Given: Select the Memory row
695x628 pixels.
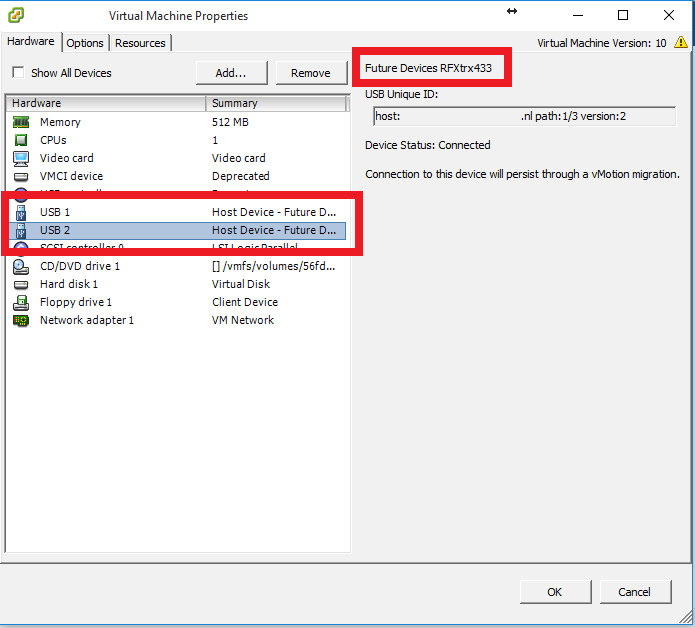Looking at the screenshot, I should click(x=177, y=122).
